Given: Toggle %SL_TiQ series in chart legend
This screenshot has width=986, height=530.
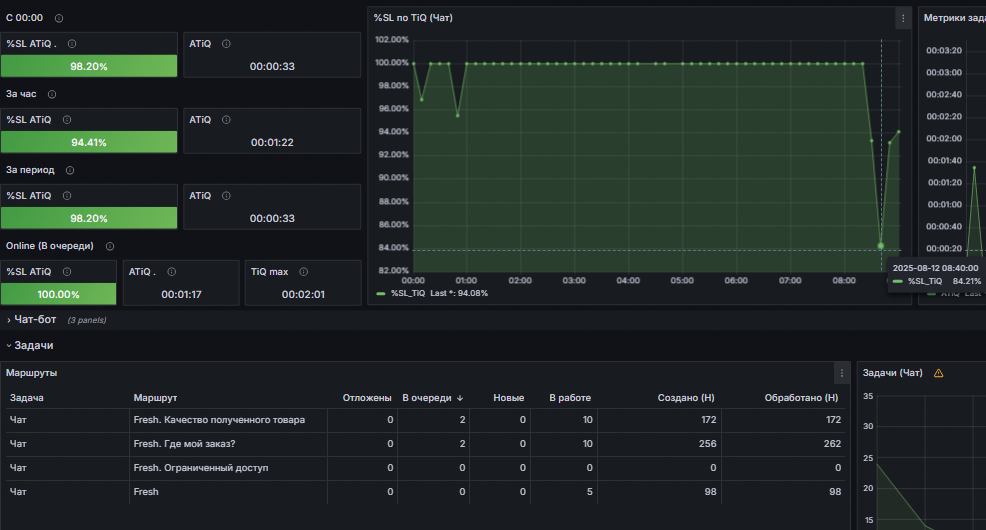Looking at the screenshot, I should [408, 294].
